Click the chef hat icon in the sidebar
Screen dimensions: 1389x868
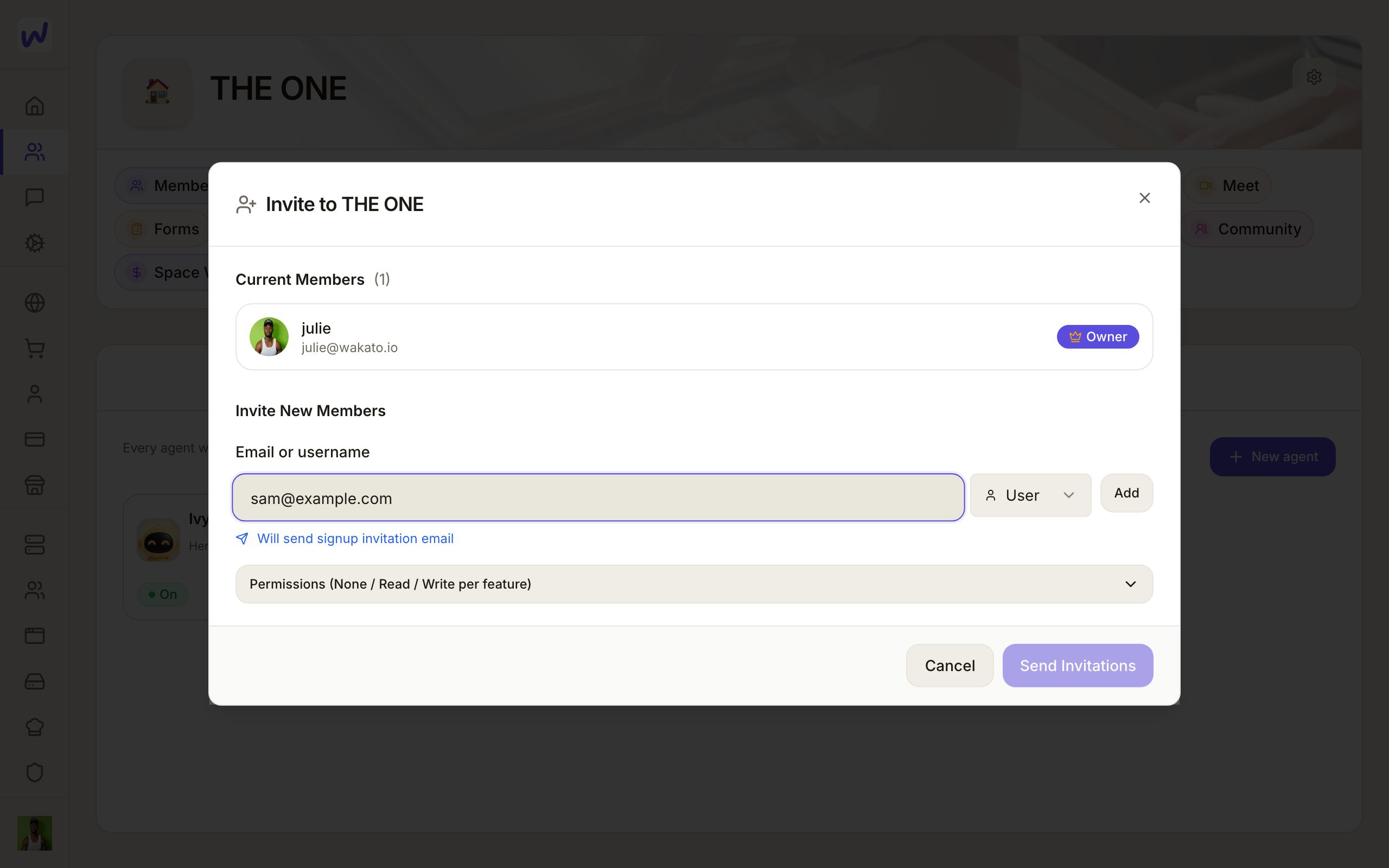[x=34, y=727]
